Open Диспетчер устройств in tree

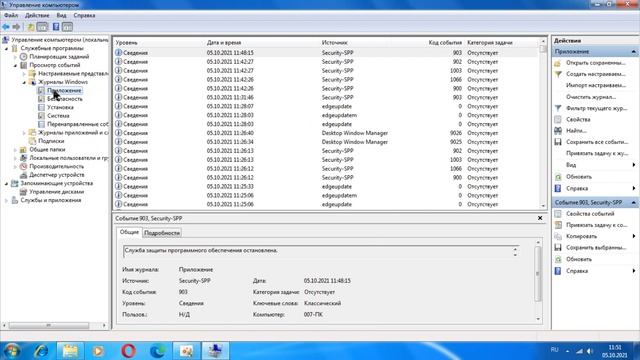click(x=57, y=175)
